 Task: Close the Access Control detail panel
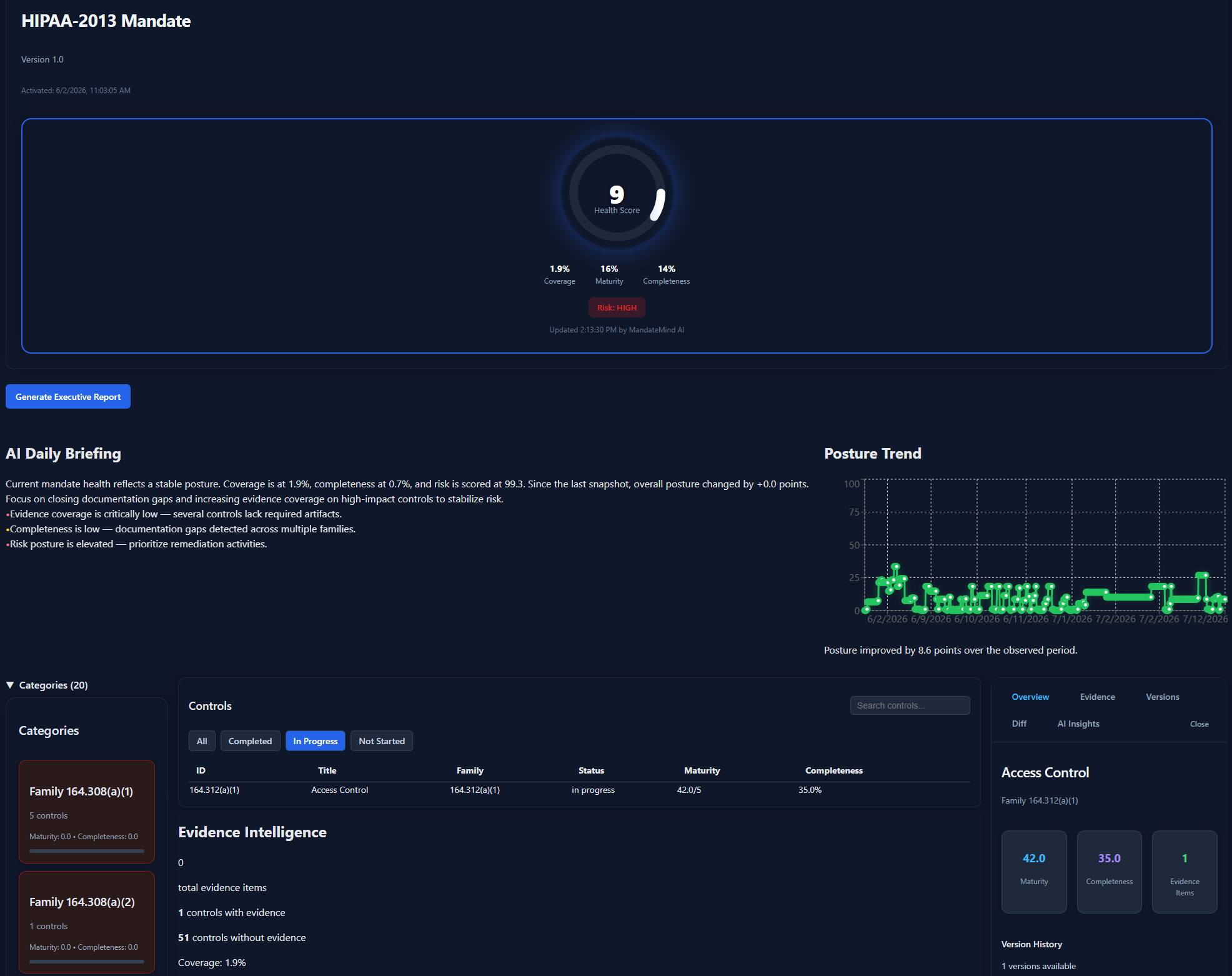click(x=1199, y=724)
